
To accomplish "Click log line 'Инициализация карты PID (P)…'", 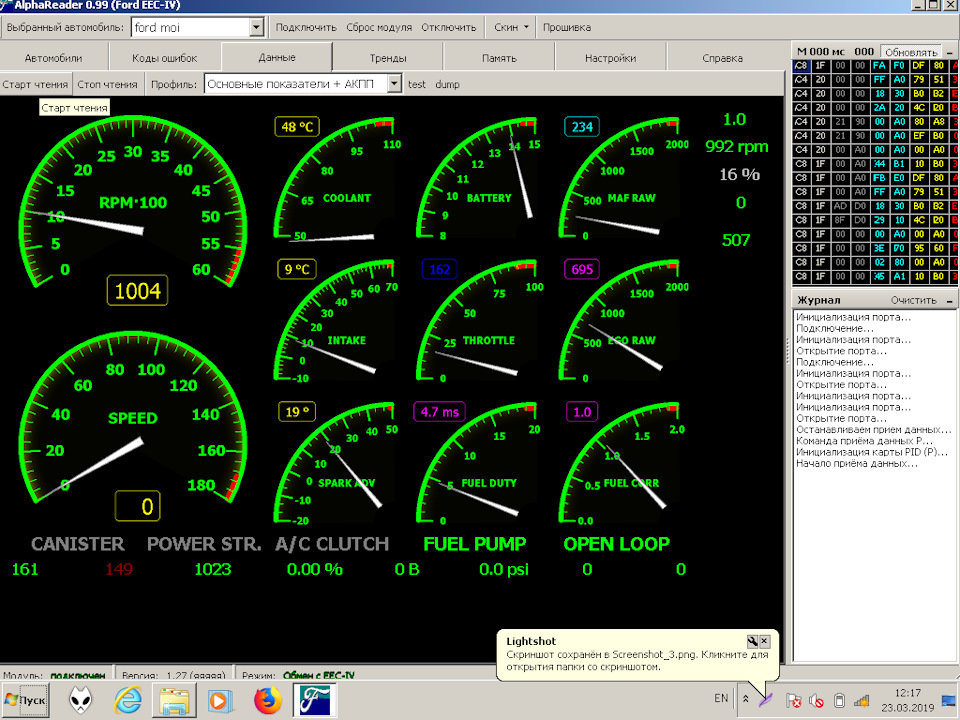I will pos(871,452).
